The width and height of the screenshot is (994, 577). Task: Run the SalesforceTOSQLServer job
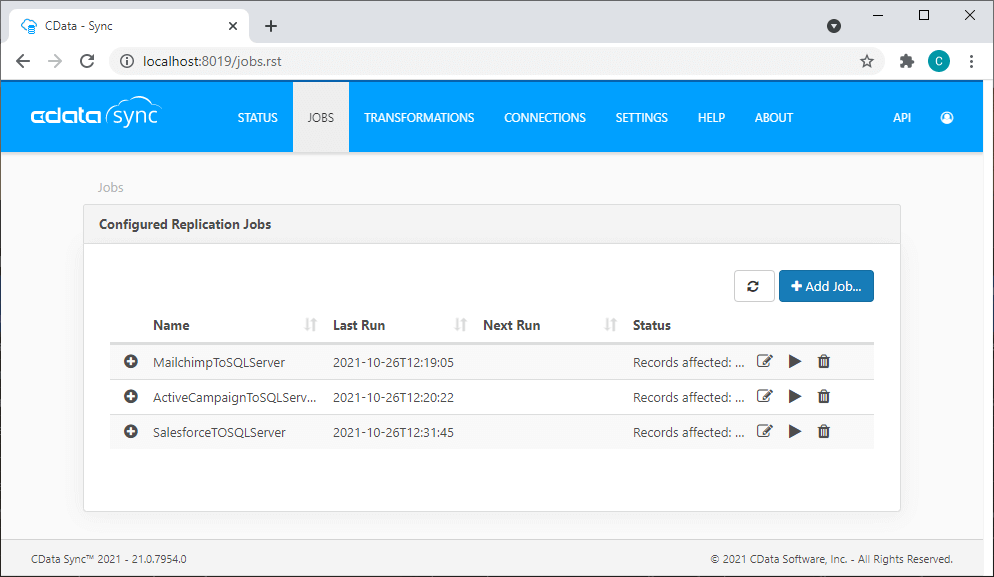[x=795, y=432]
